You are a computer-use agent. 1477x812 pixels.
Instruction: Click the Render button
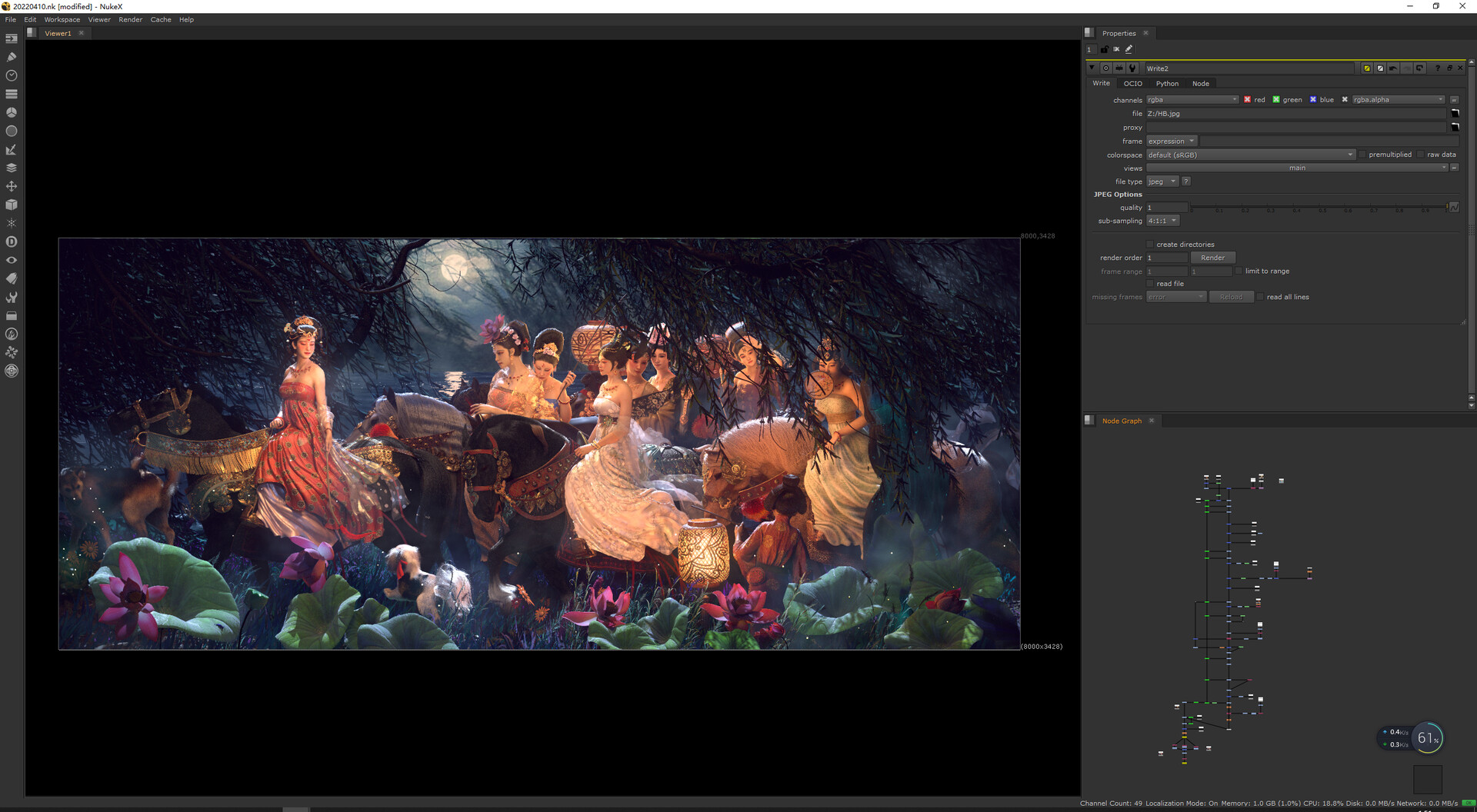(x=1213, y=258)
